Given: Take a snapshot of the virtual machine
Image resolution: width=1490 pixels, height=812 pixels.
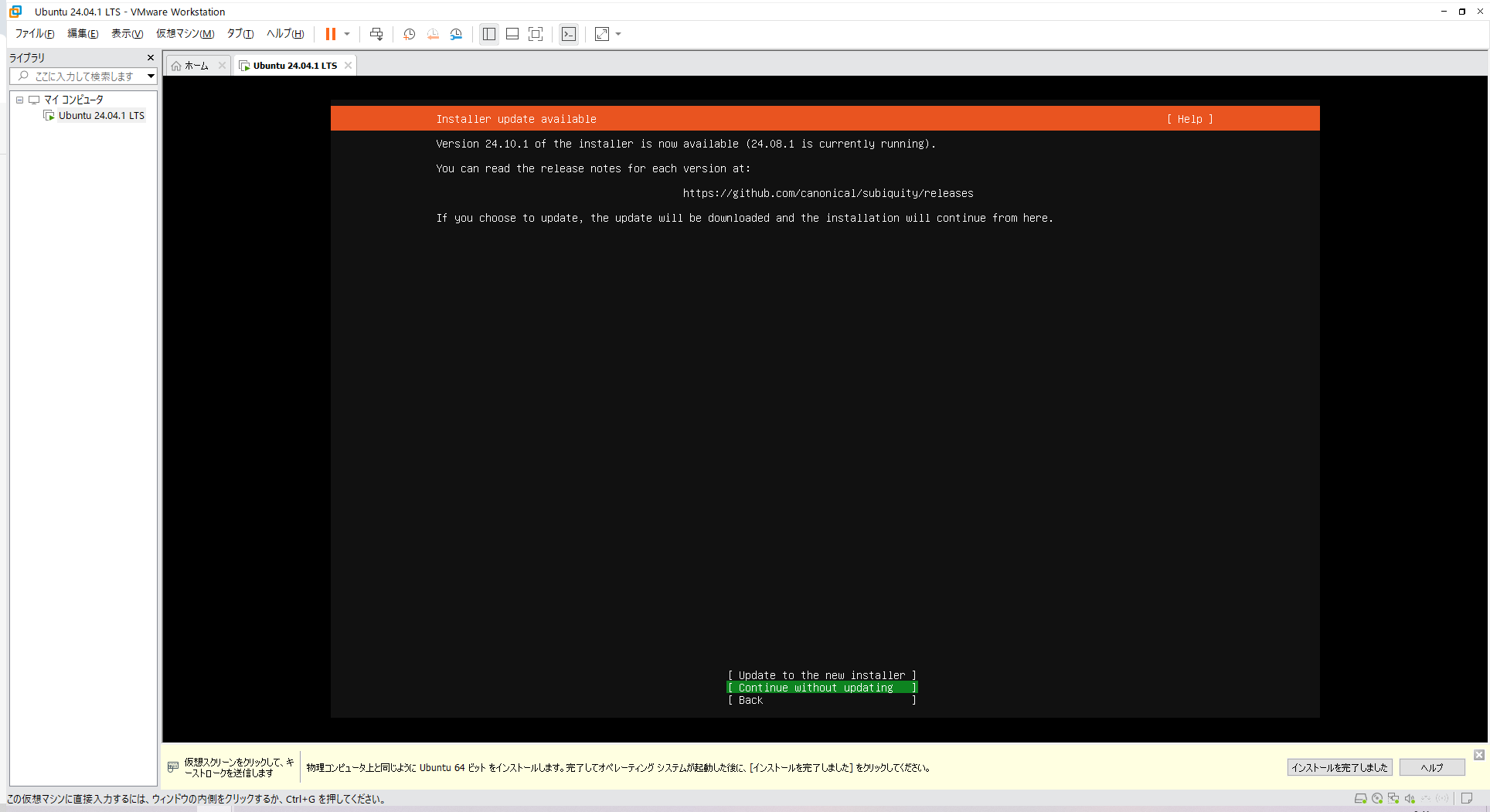Looking at the screenshot, I should 410,34.
